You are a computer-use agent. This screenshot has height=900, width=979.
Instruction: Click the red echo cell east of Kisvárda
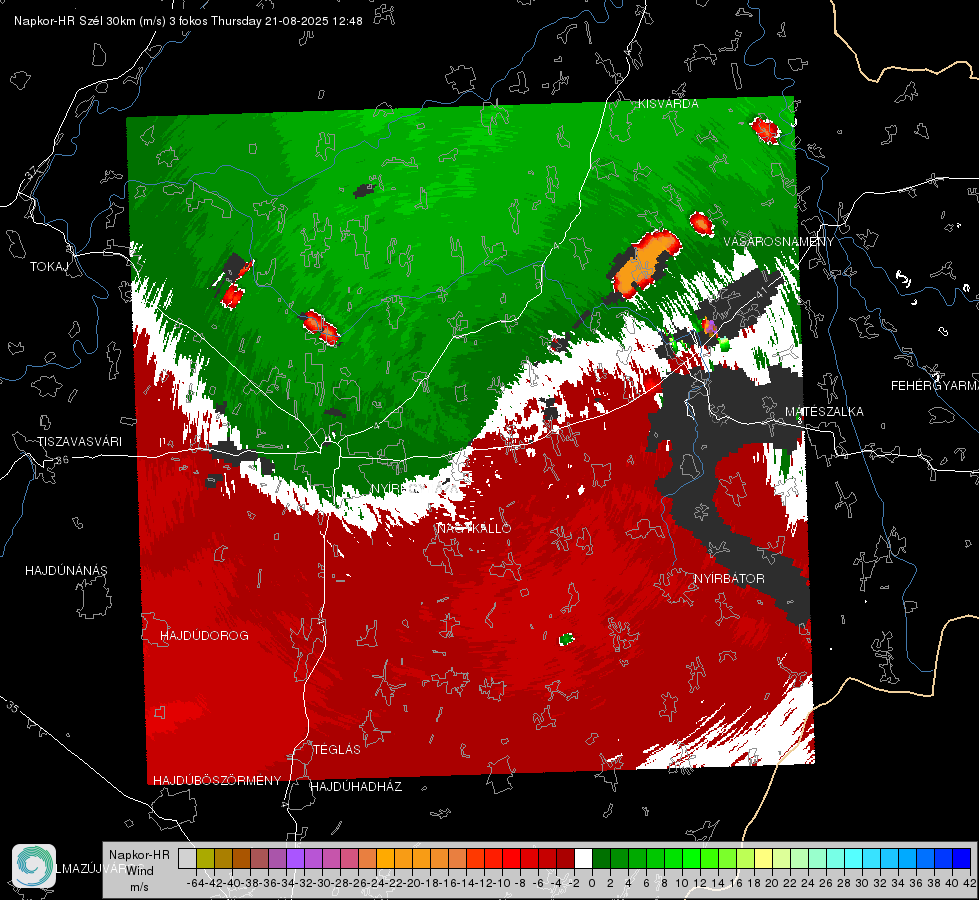765,130
